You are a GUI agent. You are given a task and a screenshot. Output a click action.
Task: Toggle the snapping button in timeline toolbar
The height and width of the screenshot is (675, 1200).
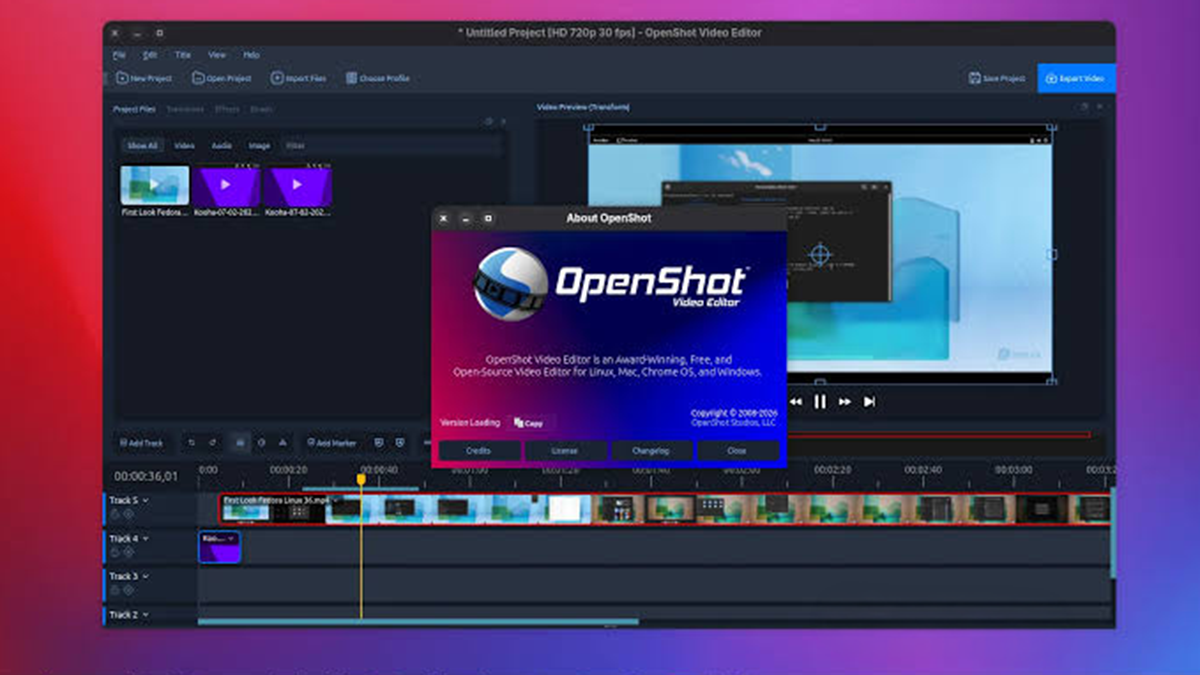[239, 442]
